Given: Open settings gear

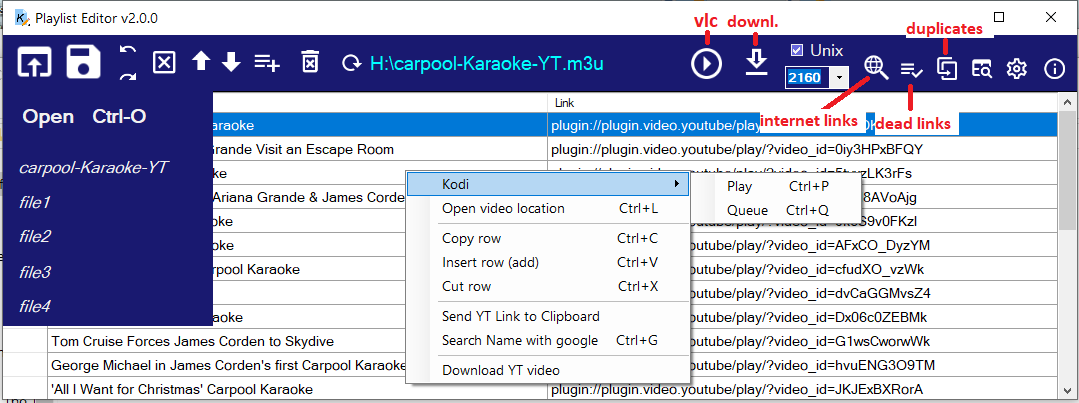Looking at the screenshot, I should (1017, 68).
